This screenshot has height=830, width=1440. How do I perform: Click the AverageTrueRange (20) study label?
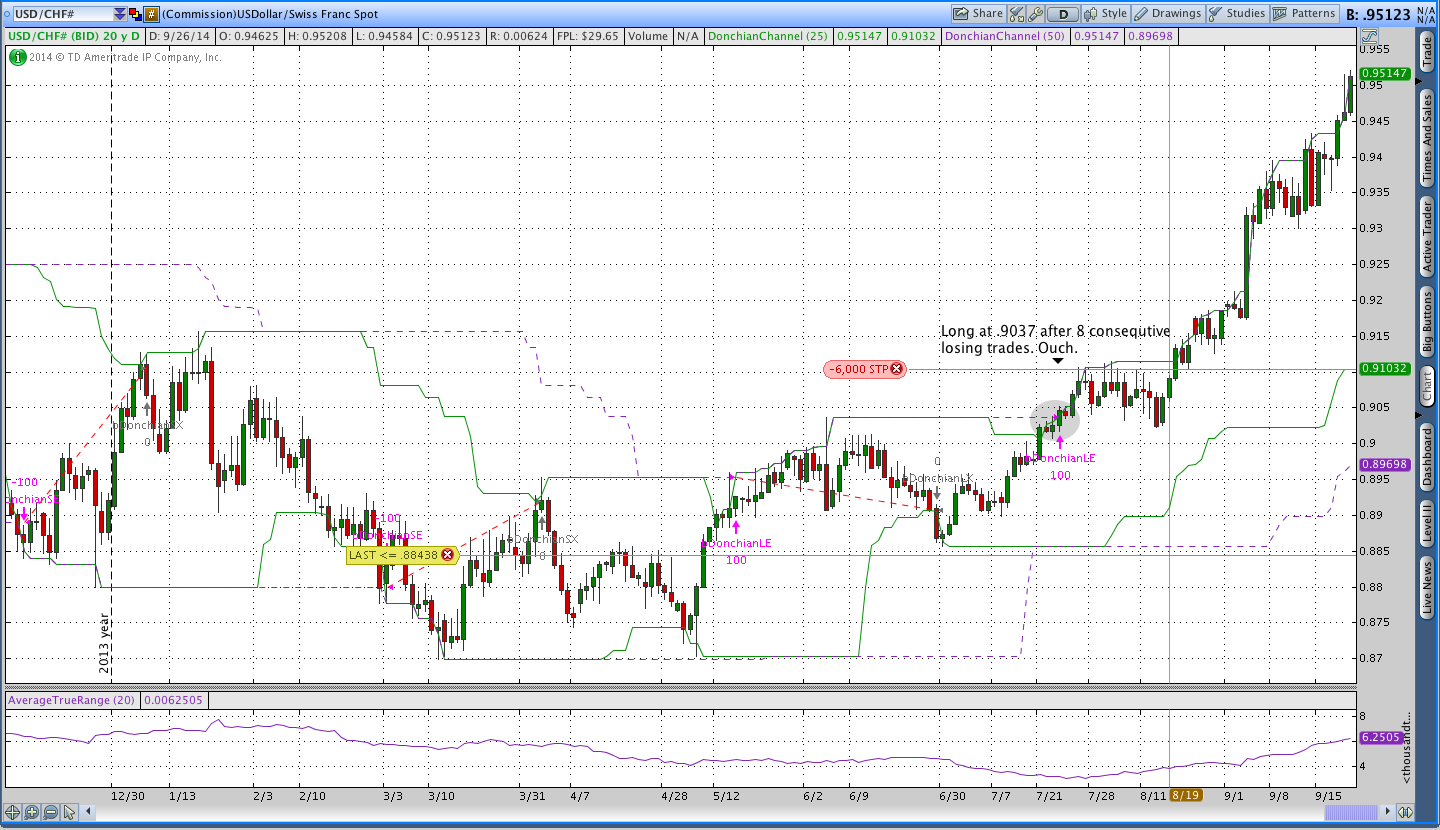72,700
